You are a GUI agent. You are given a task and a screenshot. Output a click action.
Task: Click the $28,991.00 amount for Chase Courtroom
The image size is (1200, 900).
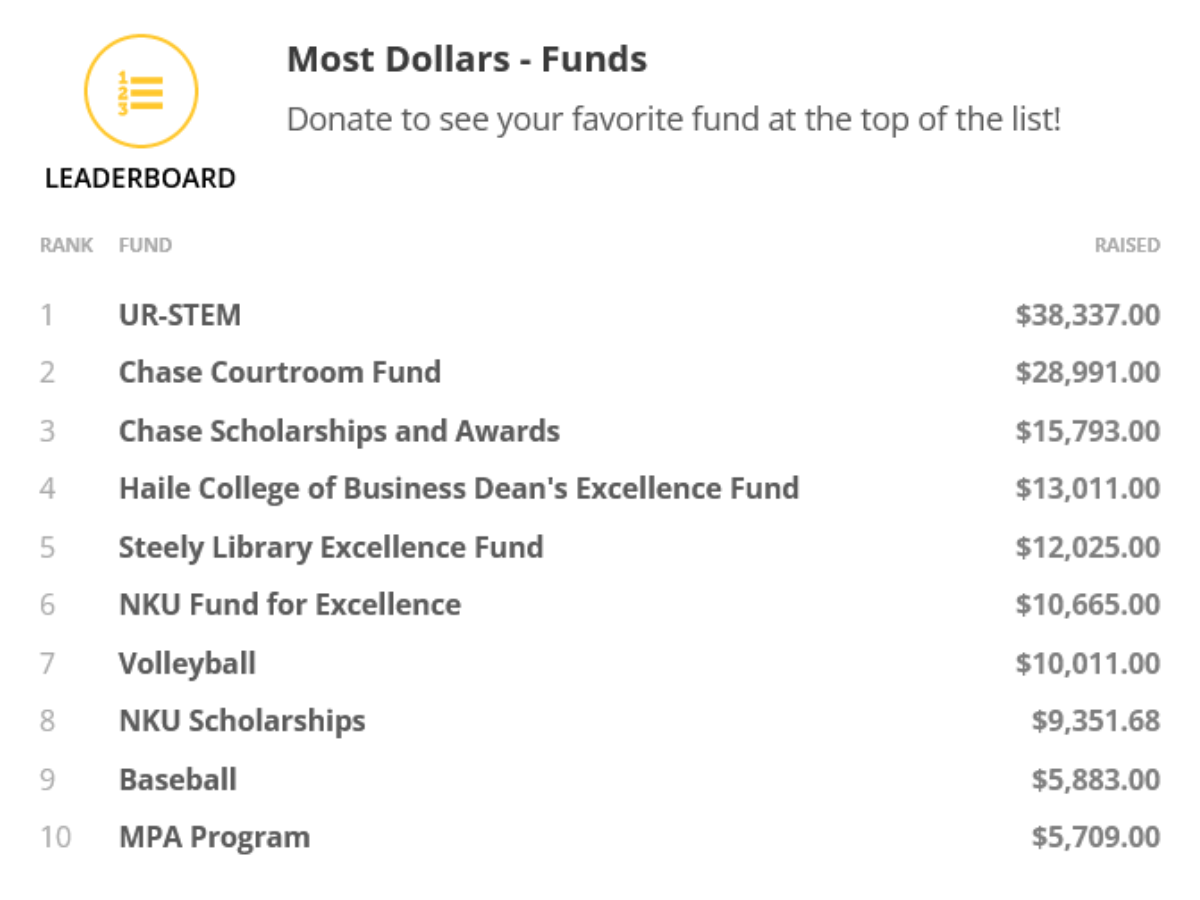(x=1088, y=373)
